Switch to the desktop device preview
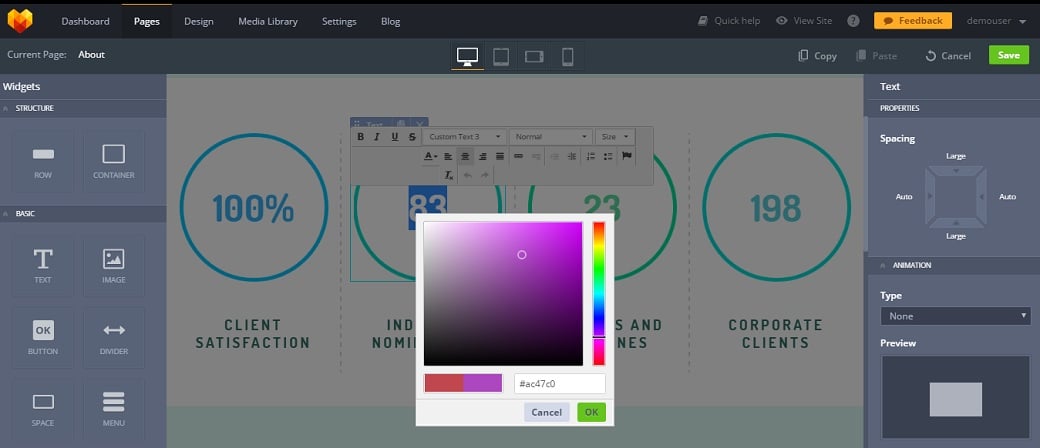The width and height of the screenshot is (1040, 448). pyautogui.click(x=466, y=56)
